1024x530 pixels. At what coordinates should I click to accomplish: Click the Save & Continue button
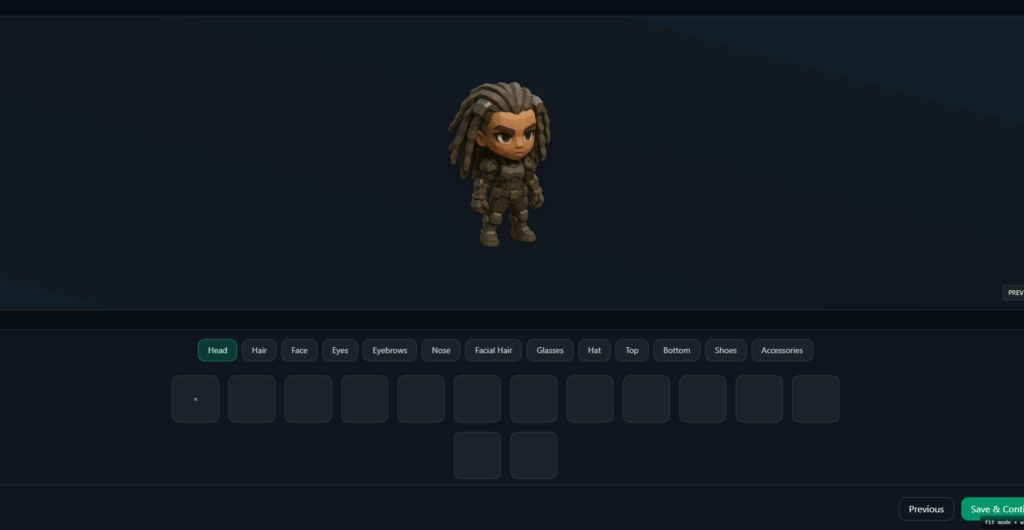tap(993, 509)
